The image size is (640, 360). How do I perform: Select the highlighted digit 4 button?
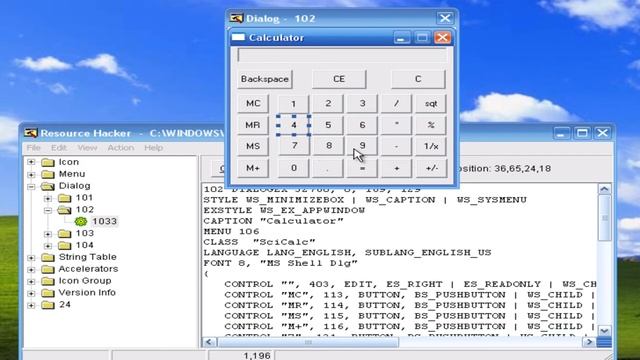coord(293,125)
